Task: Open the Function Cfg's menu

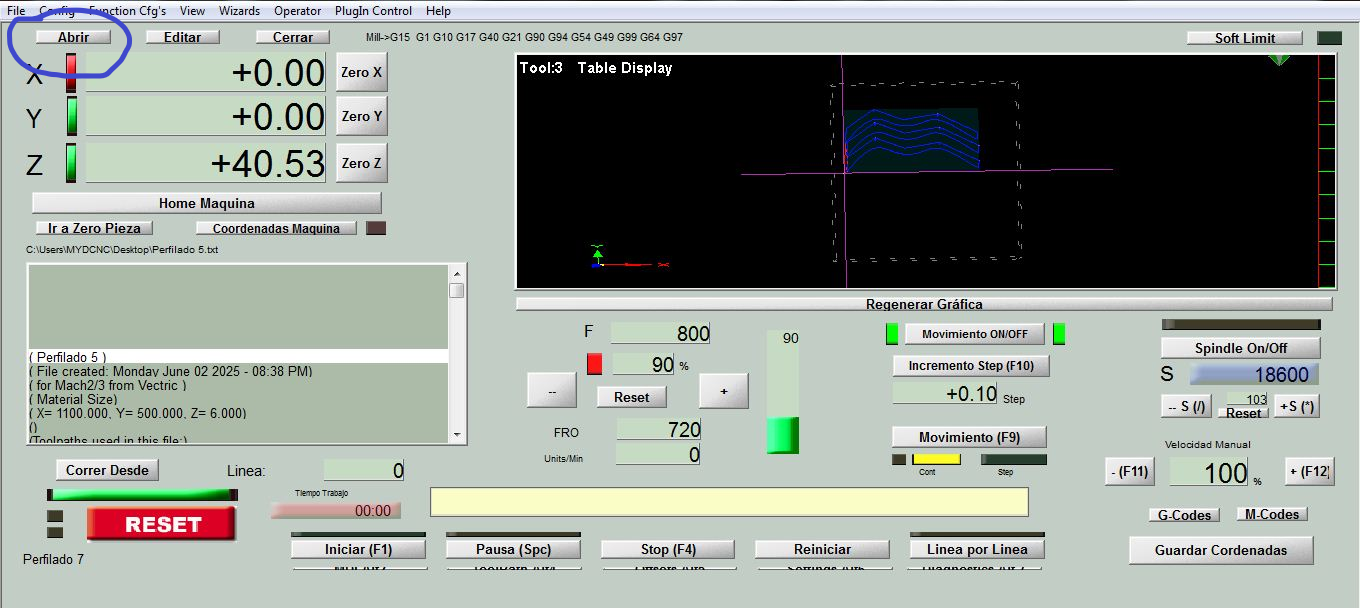Action: point(127,11)
